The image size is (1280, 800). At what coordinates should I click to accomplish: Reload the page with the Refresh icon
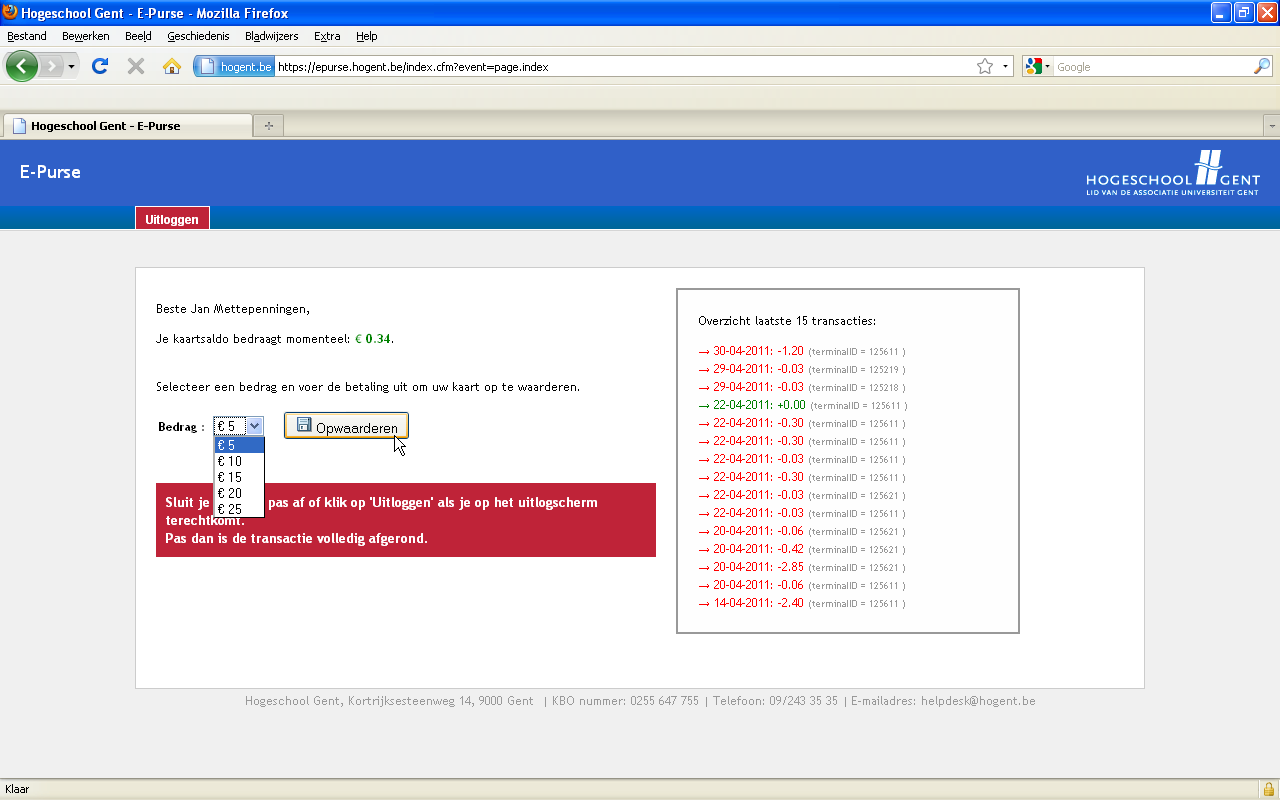100,67
